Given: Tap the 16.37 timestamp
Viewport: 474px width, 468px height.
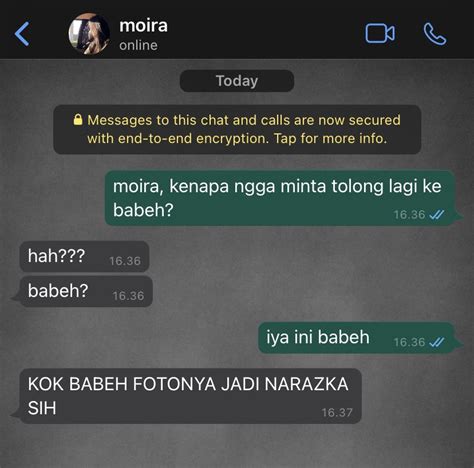Looking at the screenshot, I should (x=337, y=413).
